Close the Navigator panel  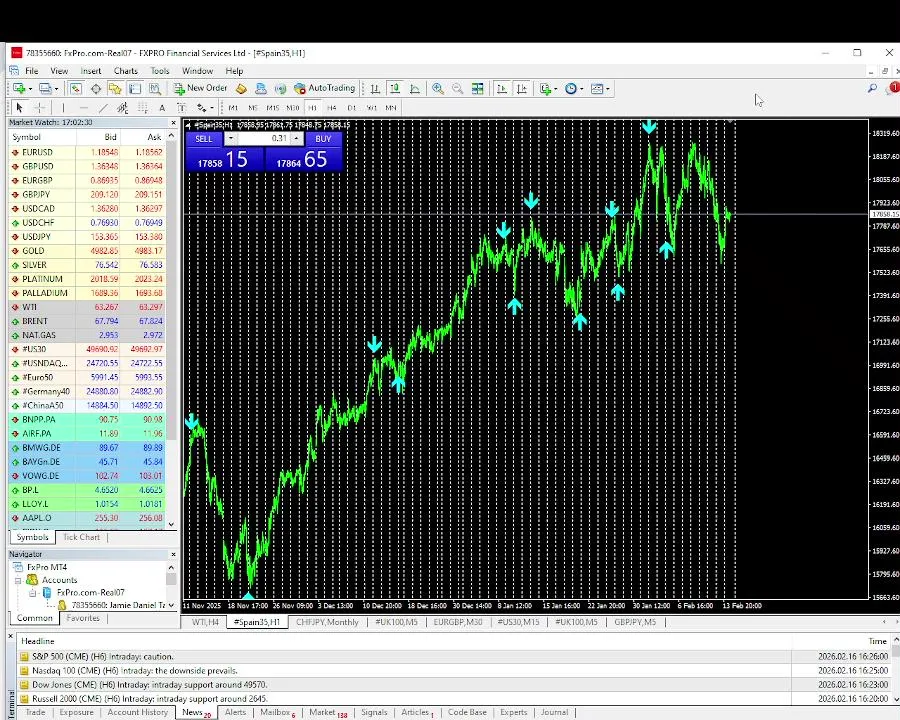173,554
